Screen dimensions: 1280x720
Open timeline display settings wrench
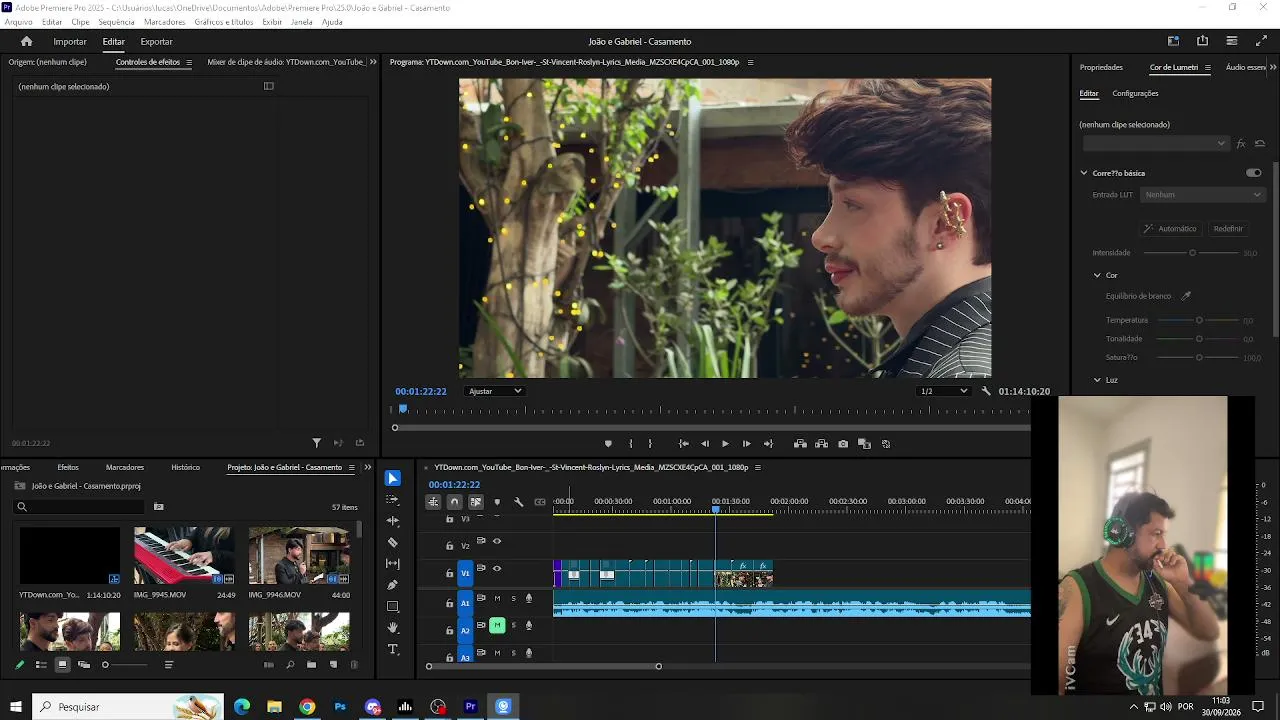(x=518, y=502)
